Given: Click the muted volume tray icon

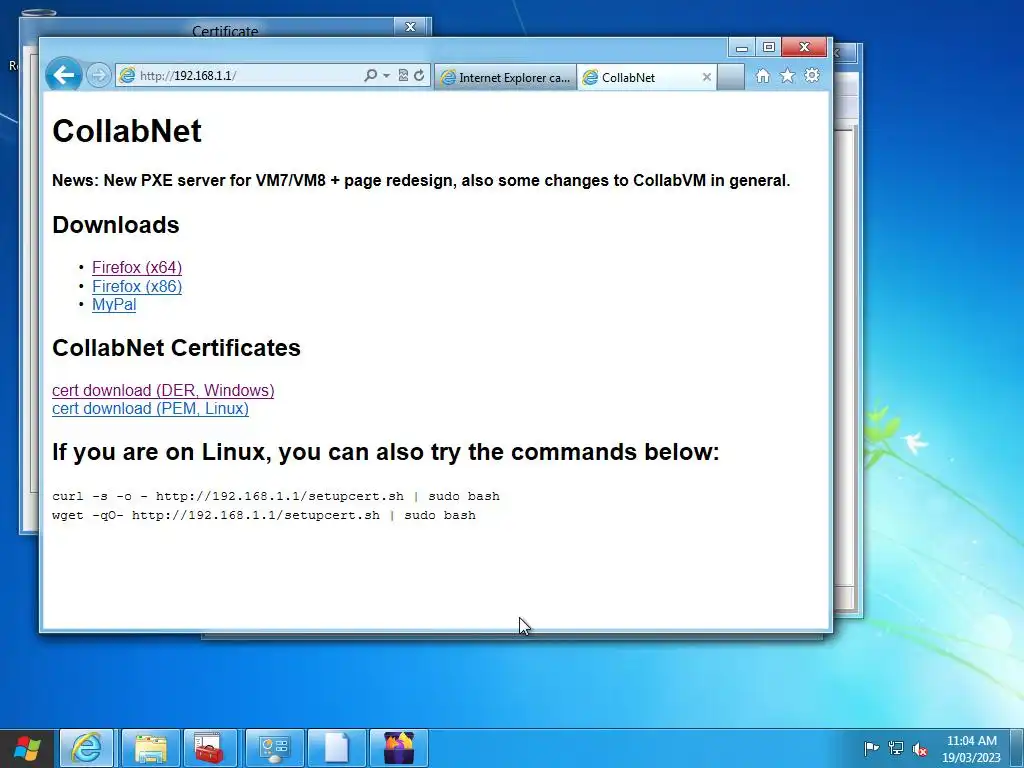Looking at the screenshot, I should click(920, 749).
